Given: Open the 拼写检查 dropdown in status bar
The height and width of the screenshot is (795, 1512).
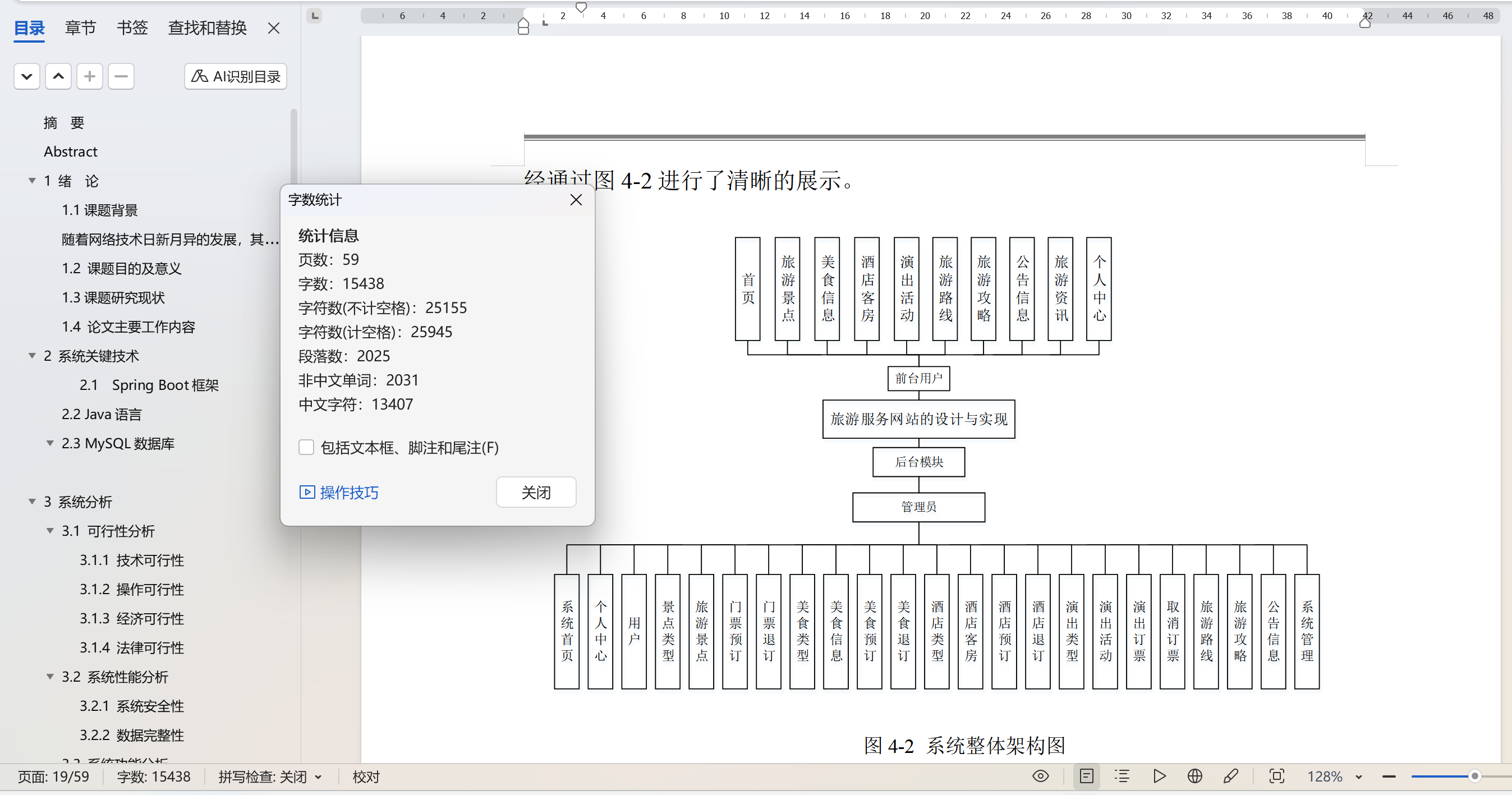Looking at the screenshot, I should click(318, 777).
